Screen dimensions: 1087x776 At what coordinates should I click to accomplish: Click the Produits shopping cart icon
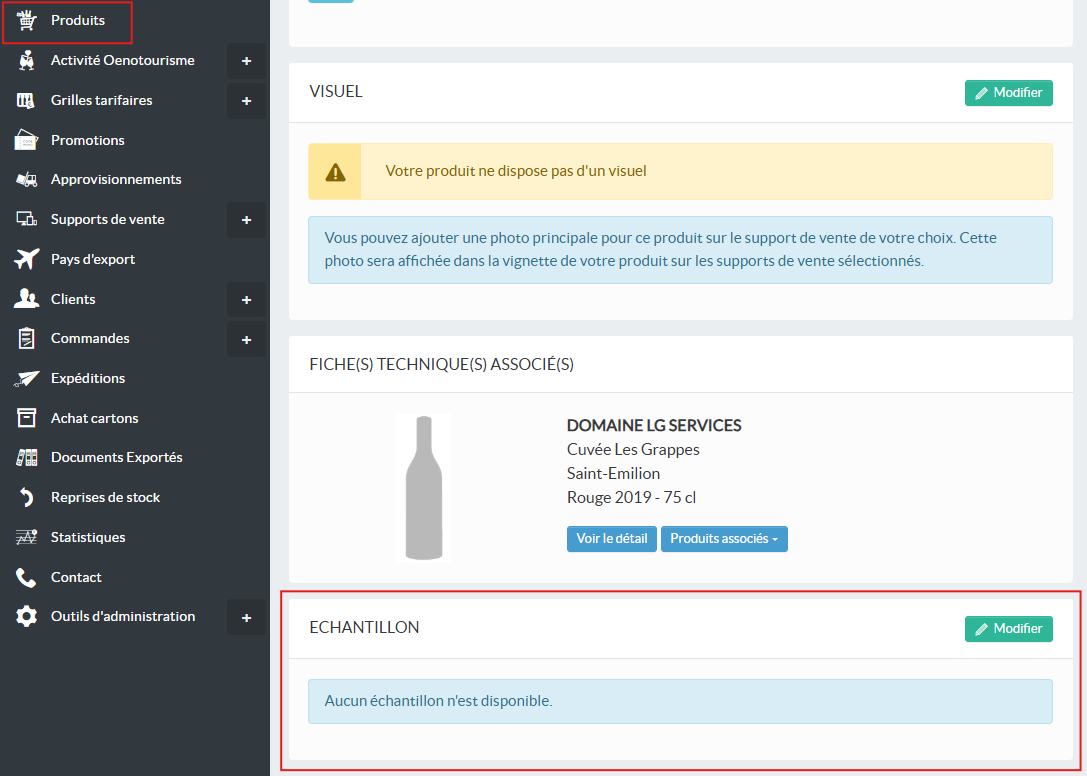(x=27, y=21)
